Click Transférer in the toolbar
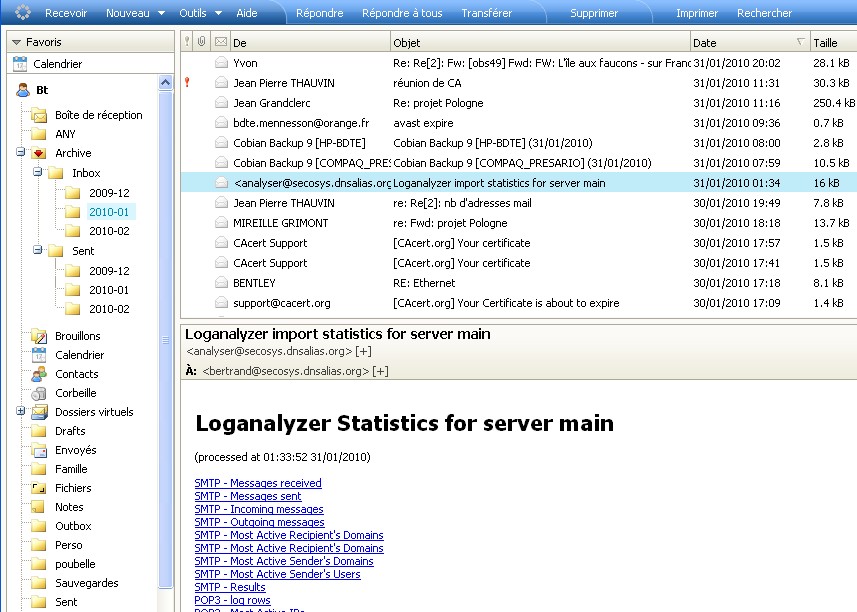857x612 pixels. point(486,13)
